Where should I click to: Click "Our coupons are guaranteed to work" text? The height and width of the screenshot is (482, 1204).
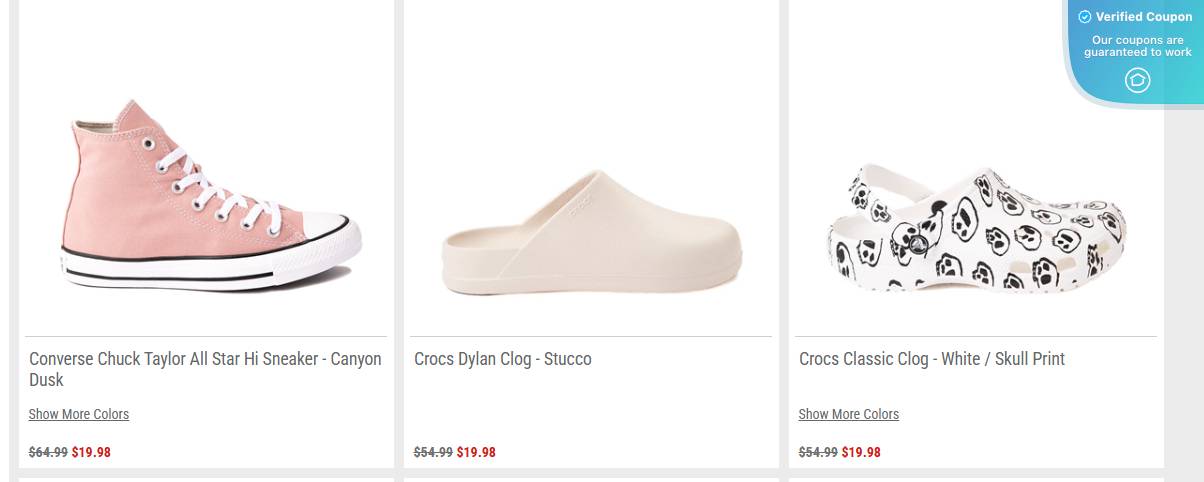pyautogui.click(x=1138, y=46)
